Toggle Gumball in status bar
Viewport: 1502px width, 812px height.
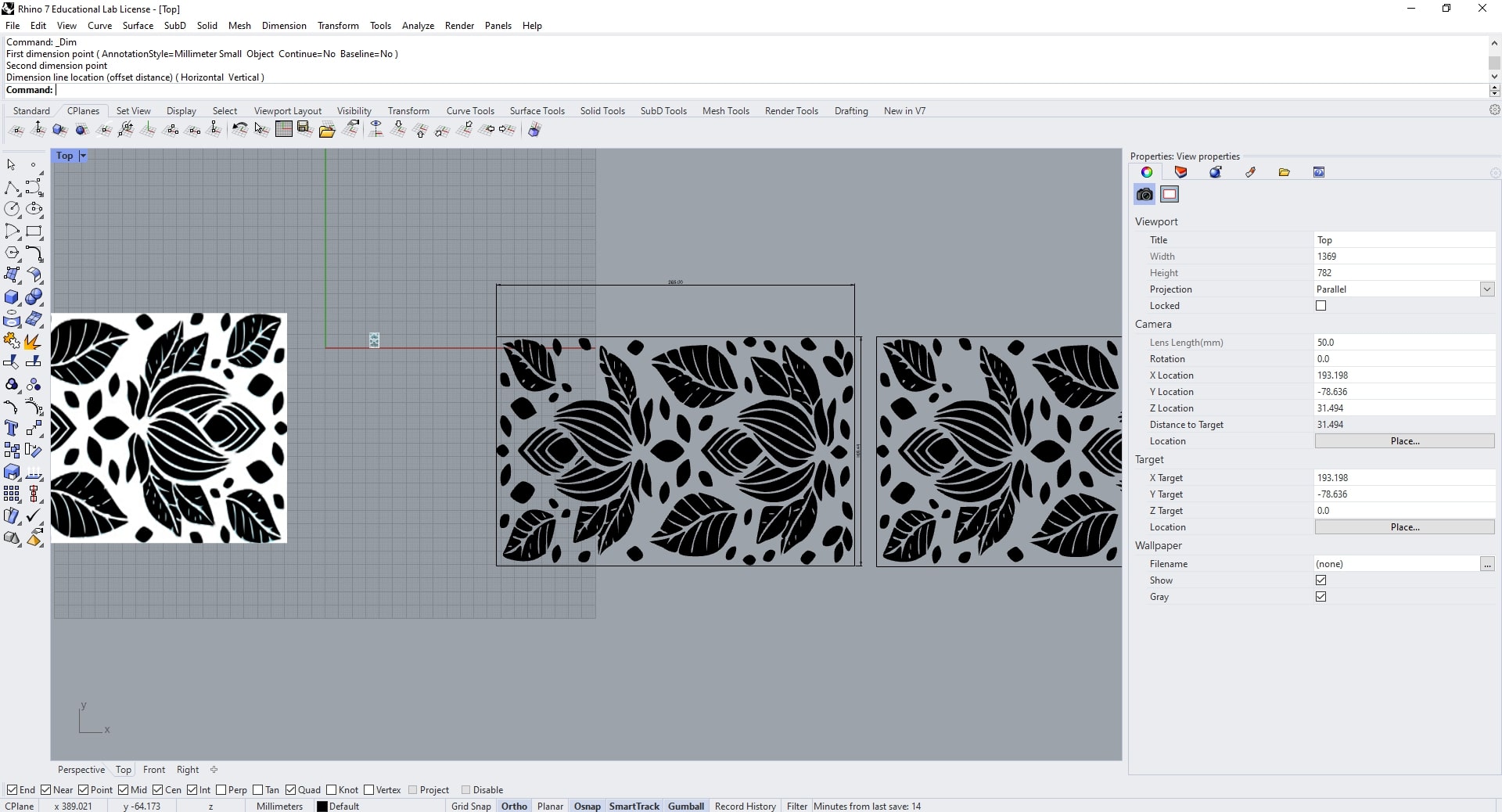pyautogui.click(x=686, y=806)
